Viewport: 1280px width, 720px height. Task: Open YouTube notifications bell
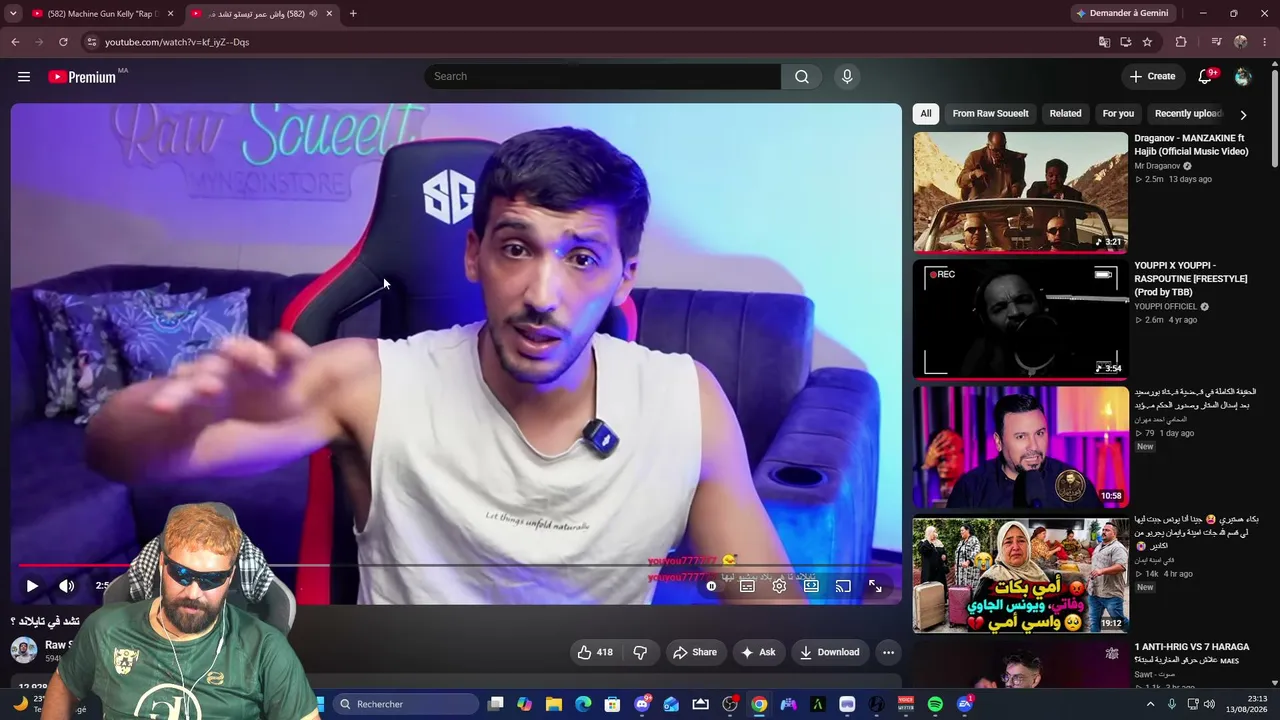pos(1205,77)
